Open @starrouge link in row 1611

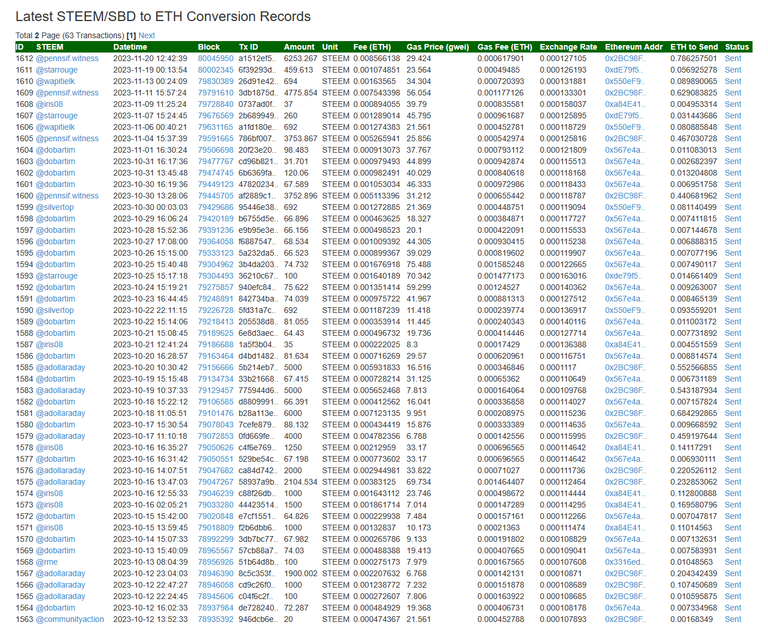57,70
